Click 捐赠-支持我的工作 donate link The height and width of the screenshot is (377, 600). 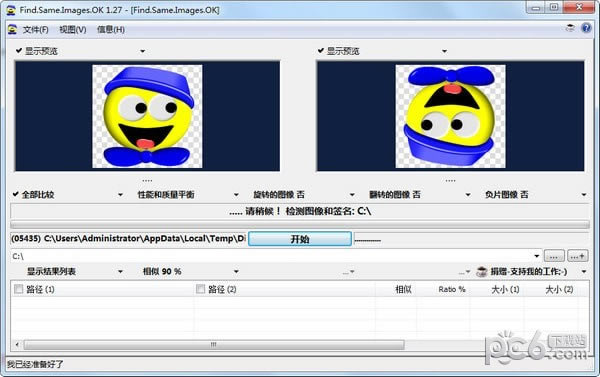click(x=529, y=272)
